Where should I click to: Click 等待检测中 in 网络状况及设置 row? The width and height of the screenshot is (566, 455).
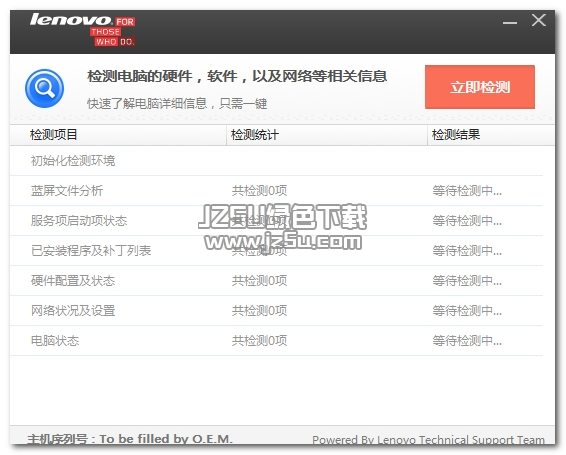467,311
